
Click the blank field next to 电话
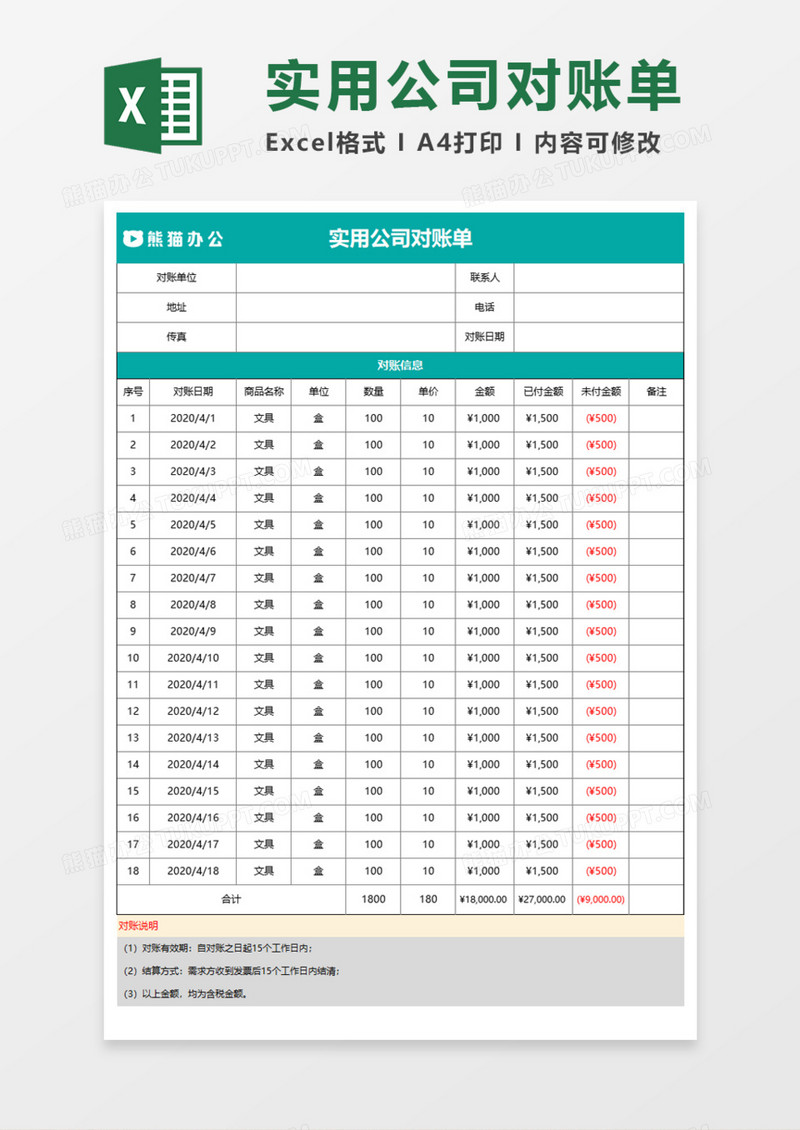598,307
